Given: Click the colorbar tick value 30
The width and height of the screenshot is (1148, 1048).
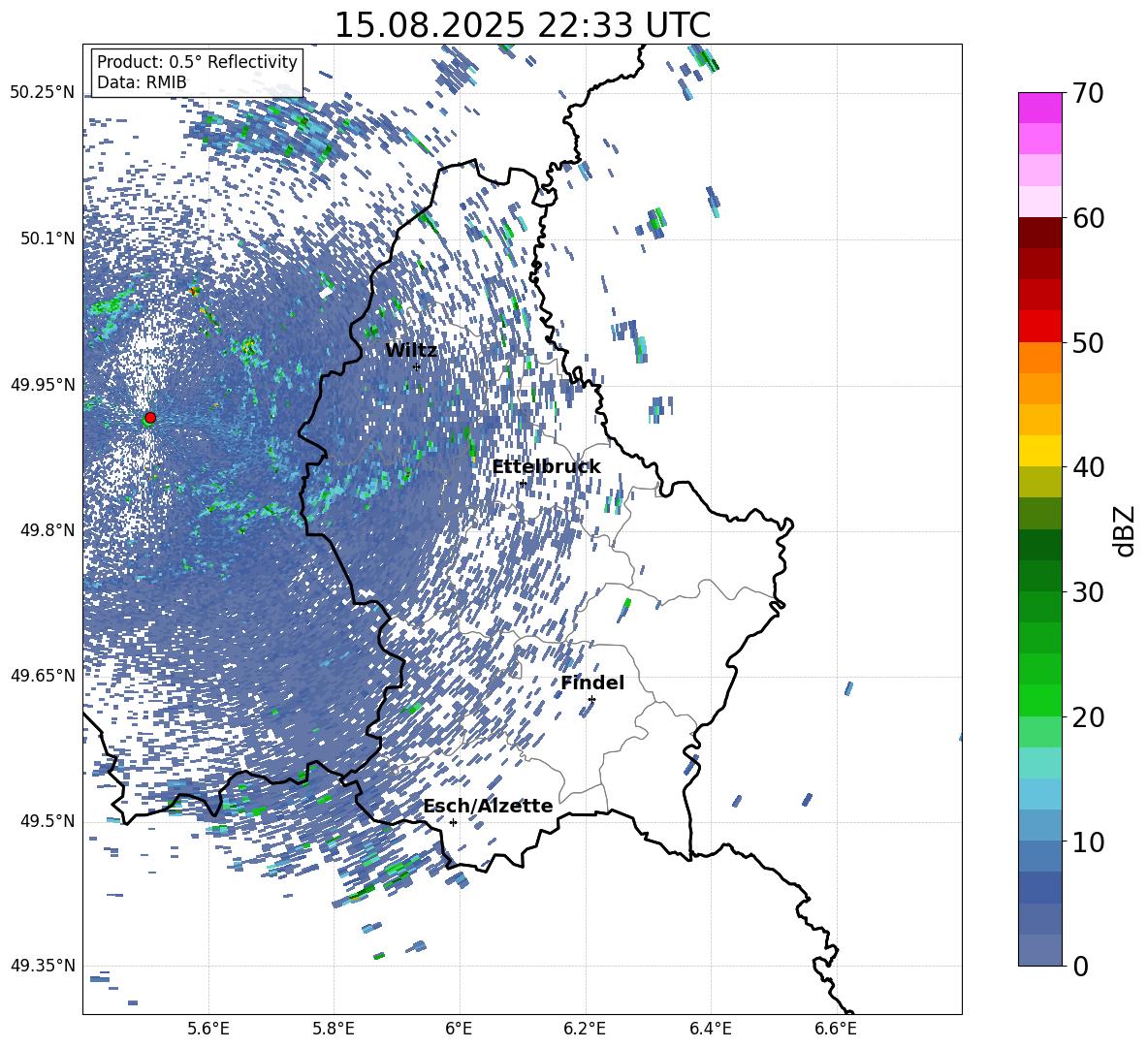Looking at the screenshot, I should pos(1089,592).
